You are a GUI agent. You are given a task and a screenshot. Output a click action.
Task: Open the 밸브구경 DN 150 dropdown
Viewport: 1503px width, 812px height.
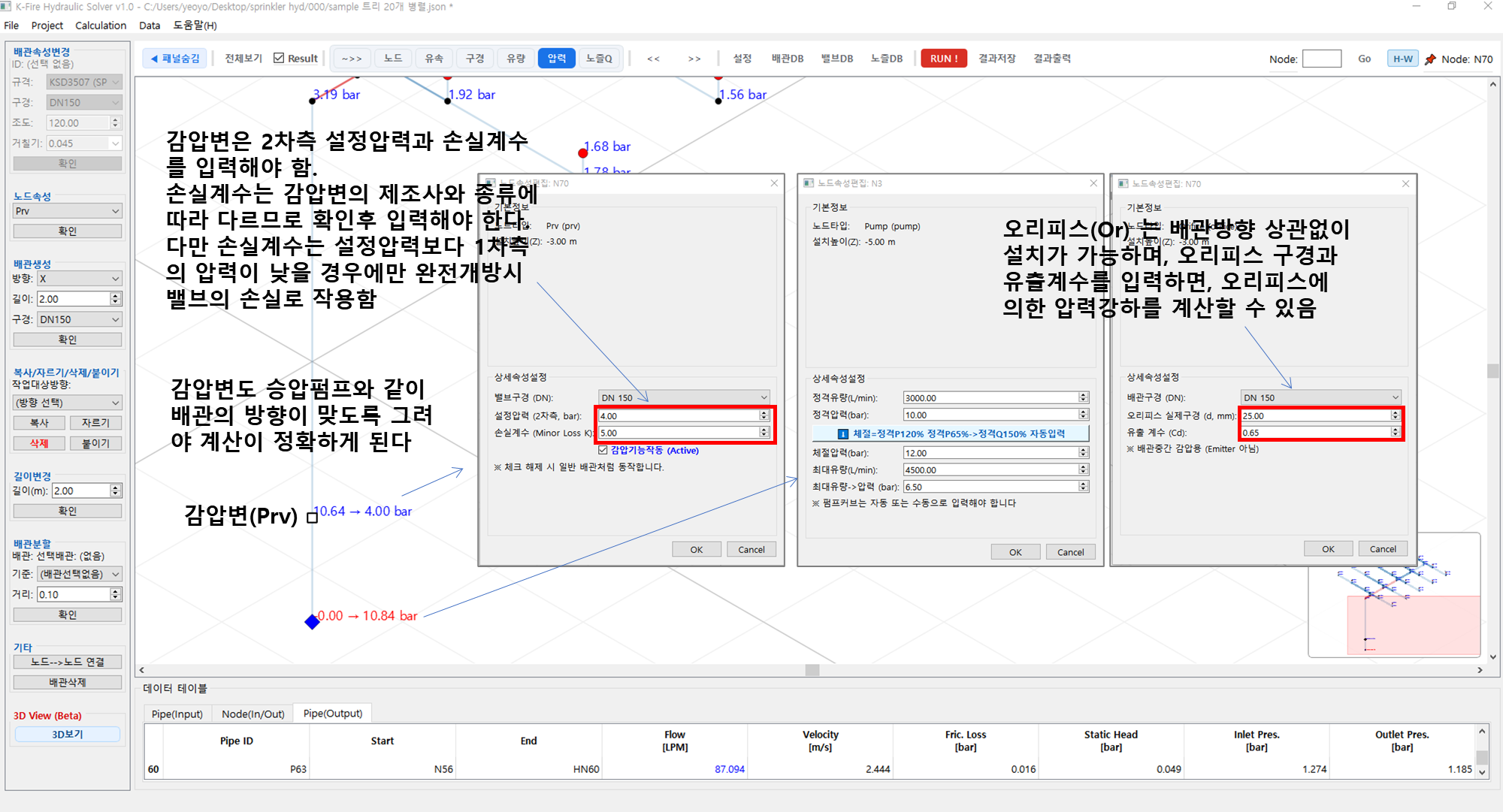click(x=684, y=397)
